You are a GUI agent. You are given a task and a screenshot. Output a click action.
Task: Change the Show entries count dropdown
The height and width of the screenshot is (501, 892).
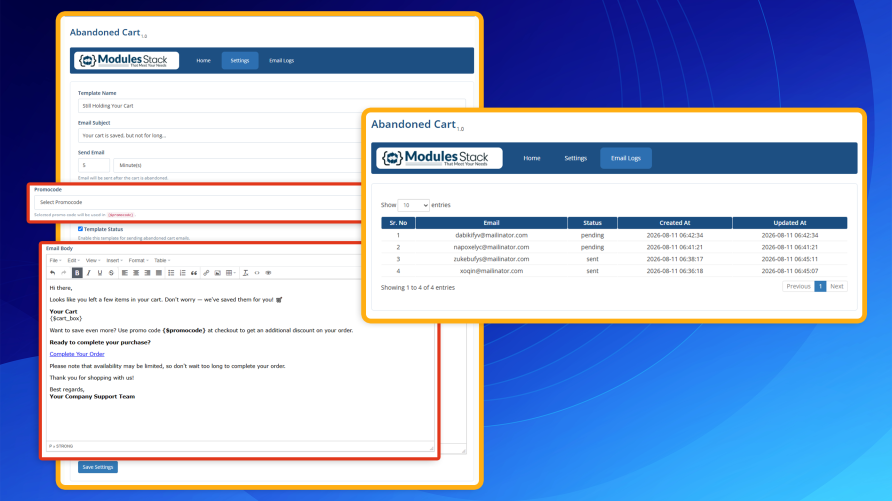pyautogui.click(x=413, y=205)
